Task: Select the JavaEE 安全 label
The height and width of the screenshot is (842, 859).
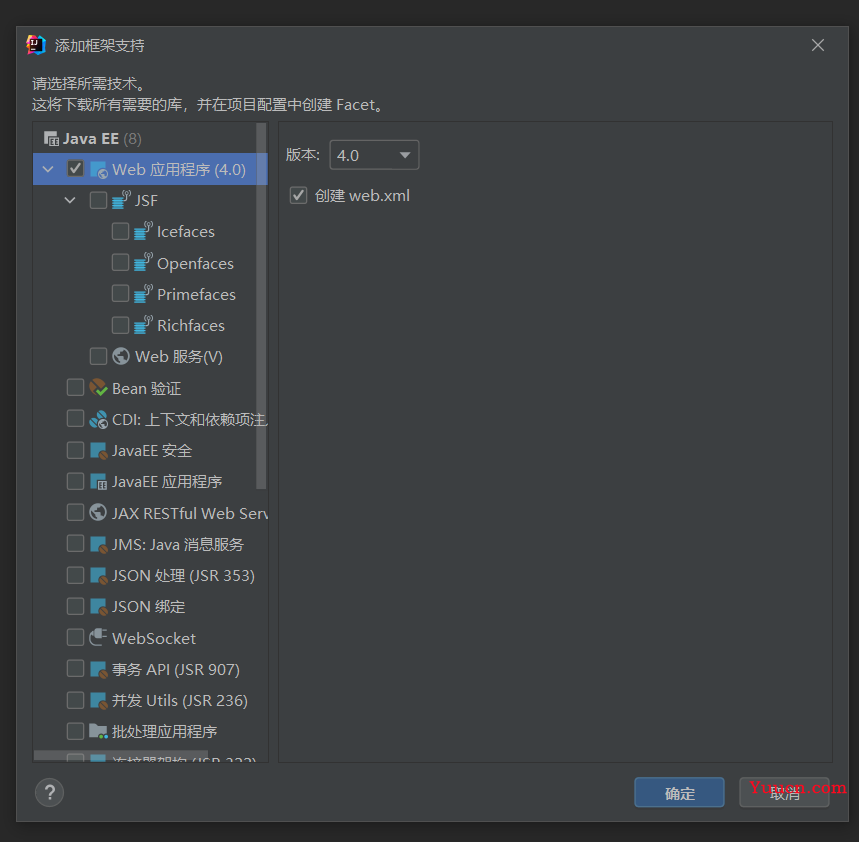Action: coord(152,451)
